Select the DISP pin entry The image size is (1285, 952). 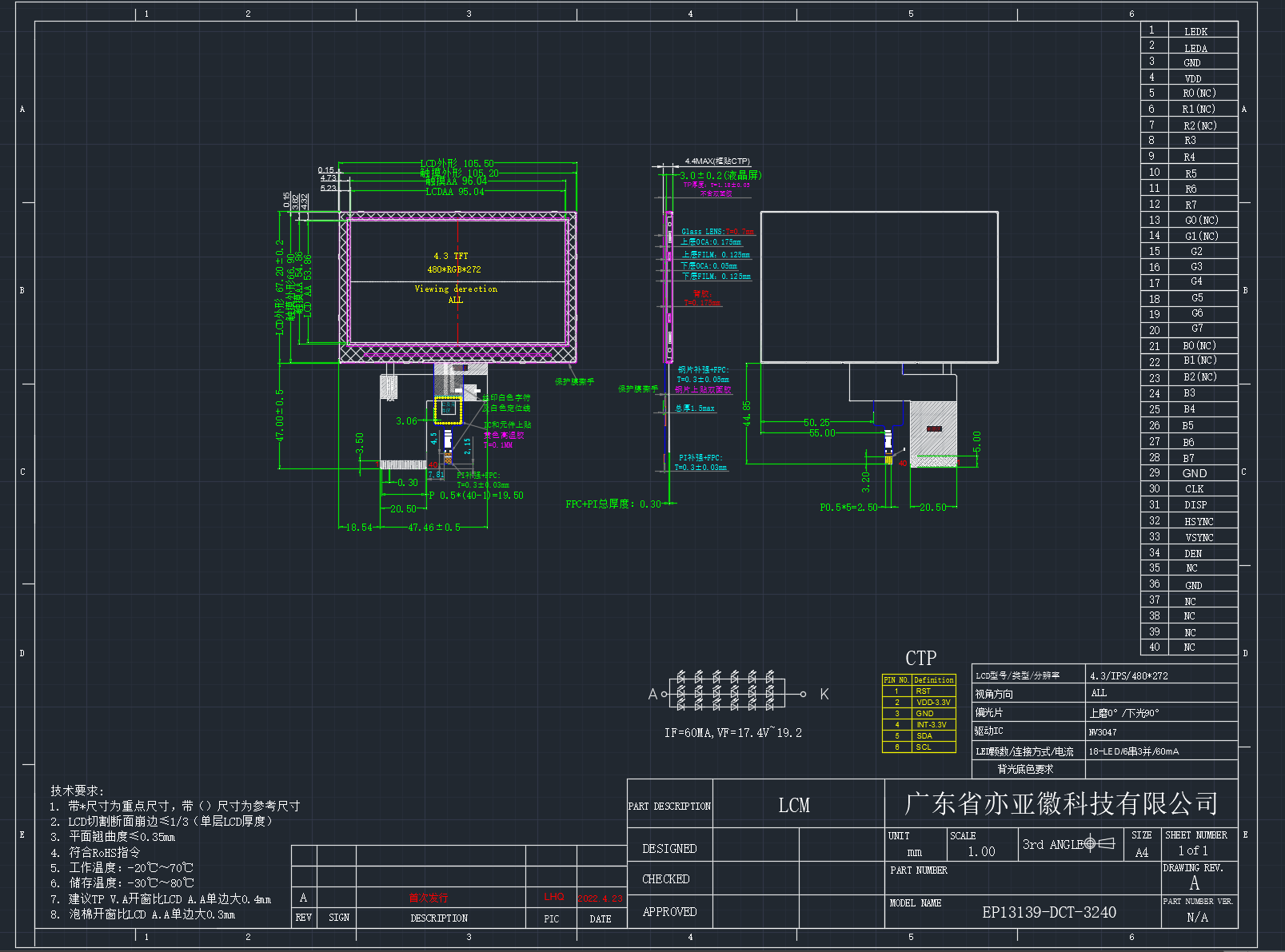(x=1195, y=505)
